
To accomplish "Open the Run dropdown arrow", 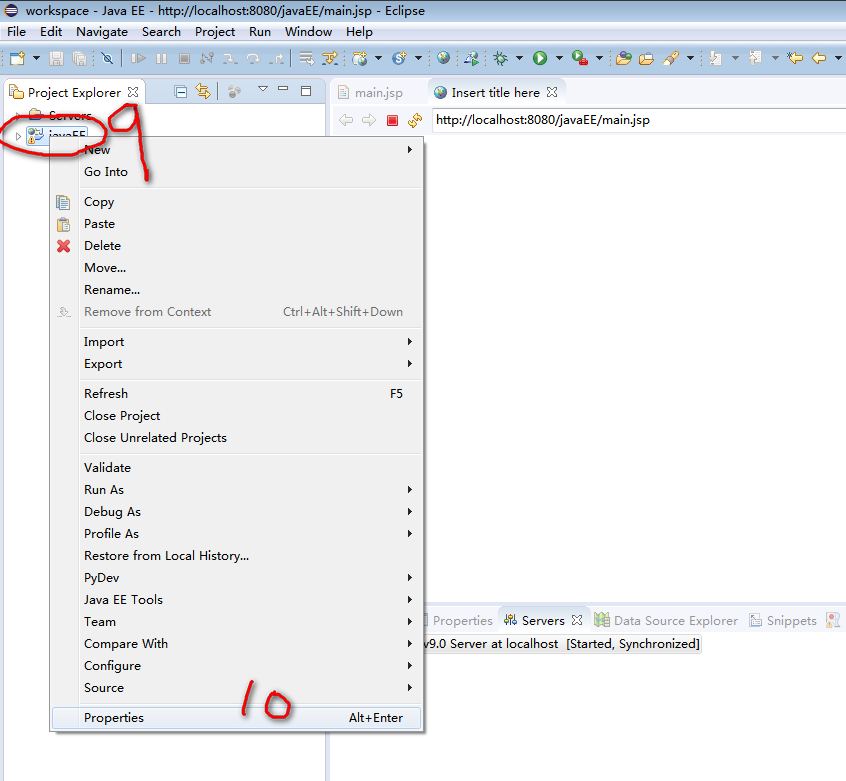I will coord(560,58).
